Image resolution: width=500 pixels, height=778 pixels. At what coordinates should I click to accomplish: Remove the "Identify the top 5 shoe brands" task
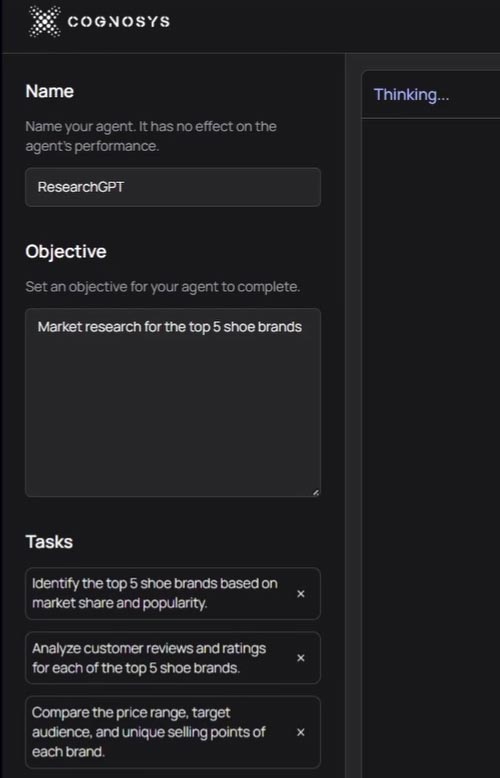coord(301,593)
